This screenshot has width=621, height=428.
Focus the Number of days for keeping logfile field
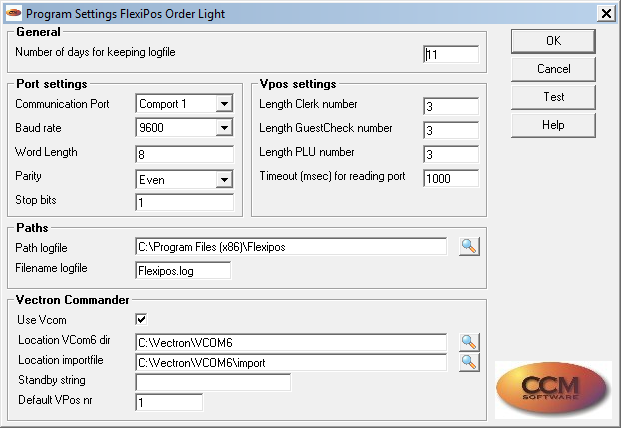tap(451, 54)
